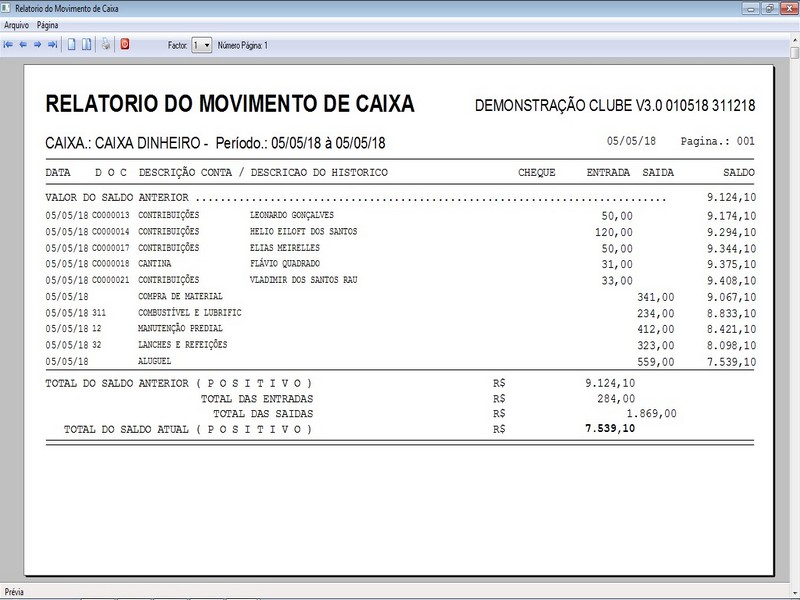Jump to the last page arrow

point(52,45)
